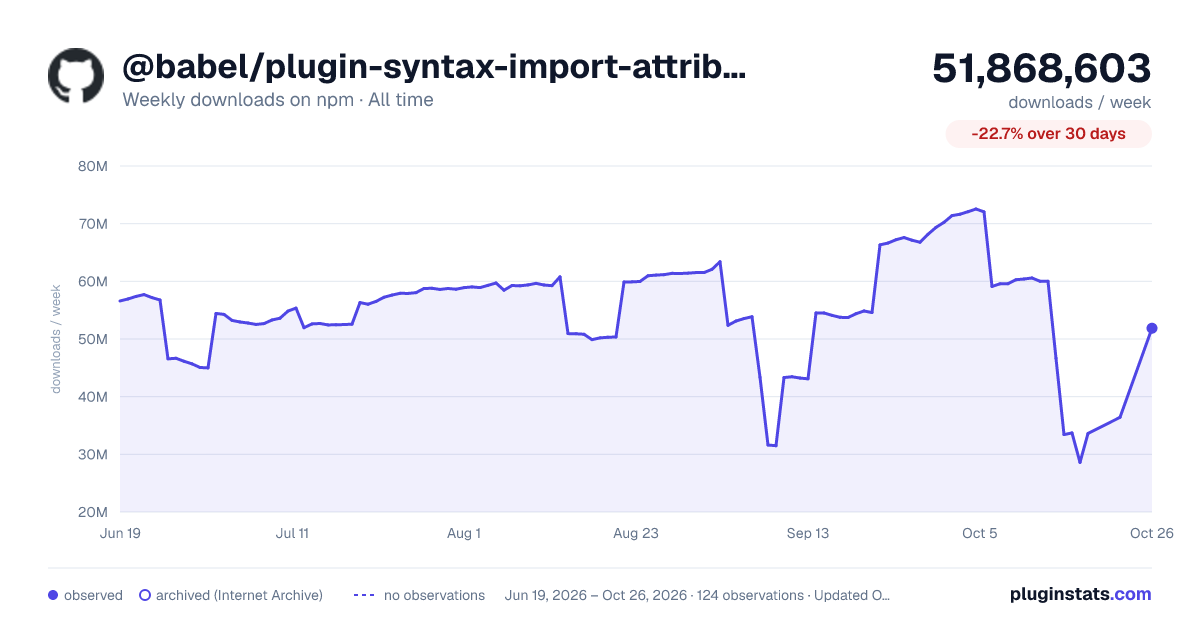The image size is (1200, 630).
Task: Click the 50M y-axis label
Action: [92, 339]
